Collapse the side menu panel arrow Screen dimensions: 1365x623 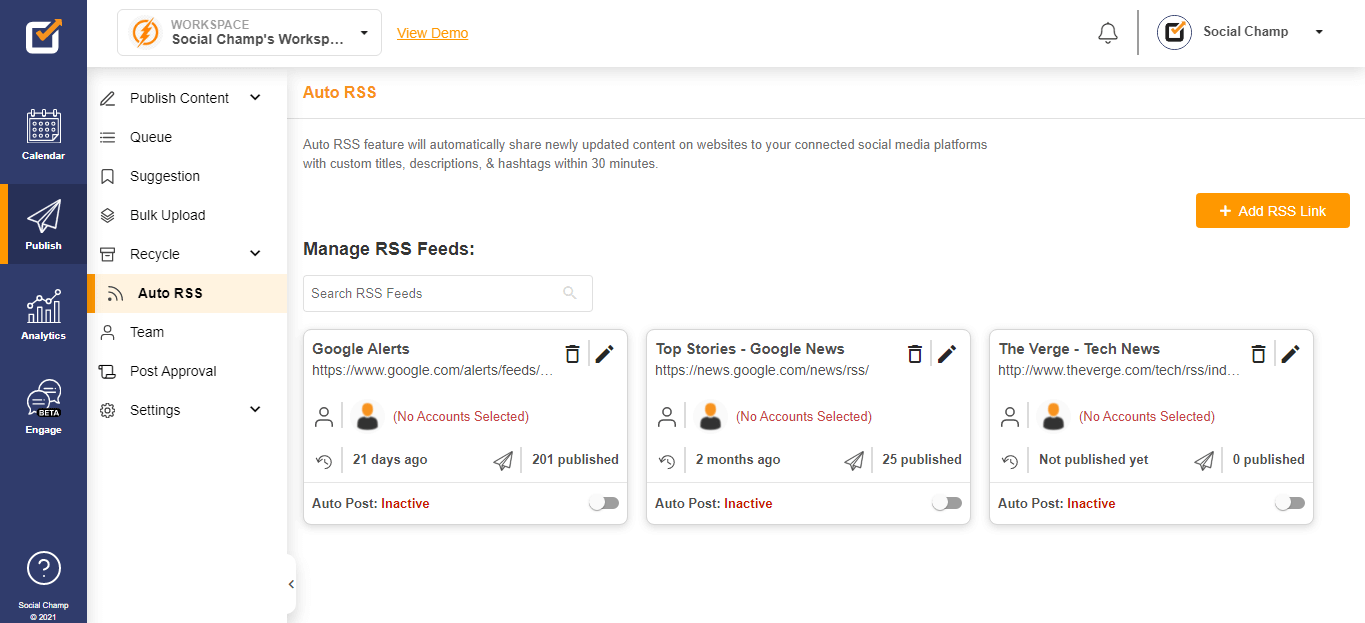(x=291, y=584)
